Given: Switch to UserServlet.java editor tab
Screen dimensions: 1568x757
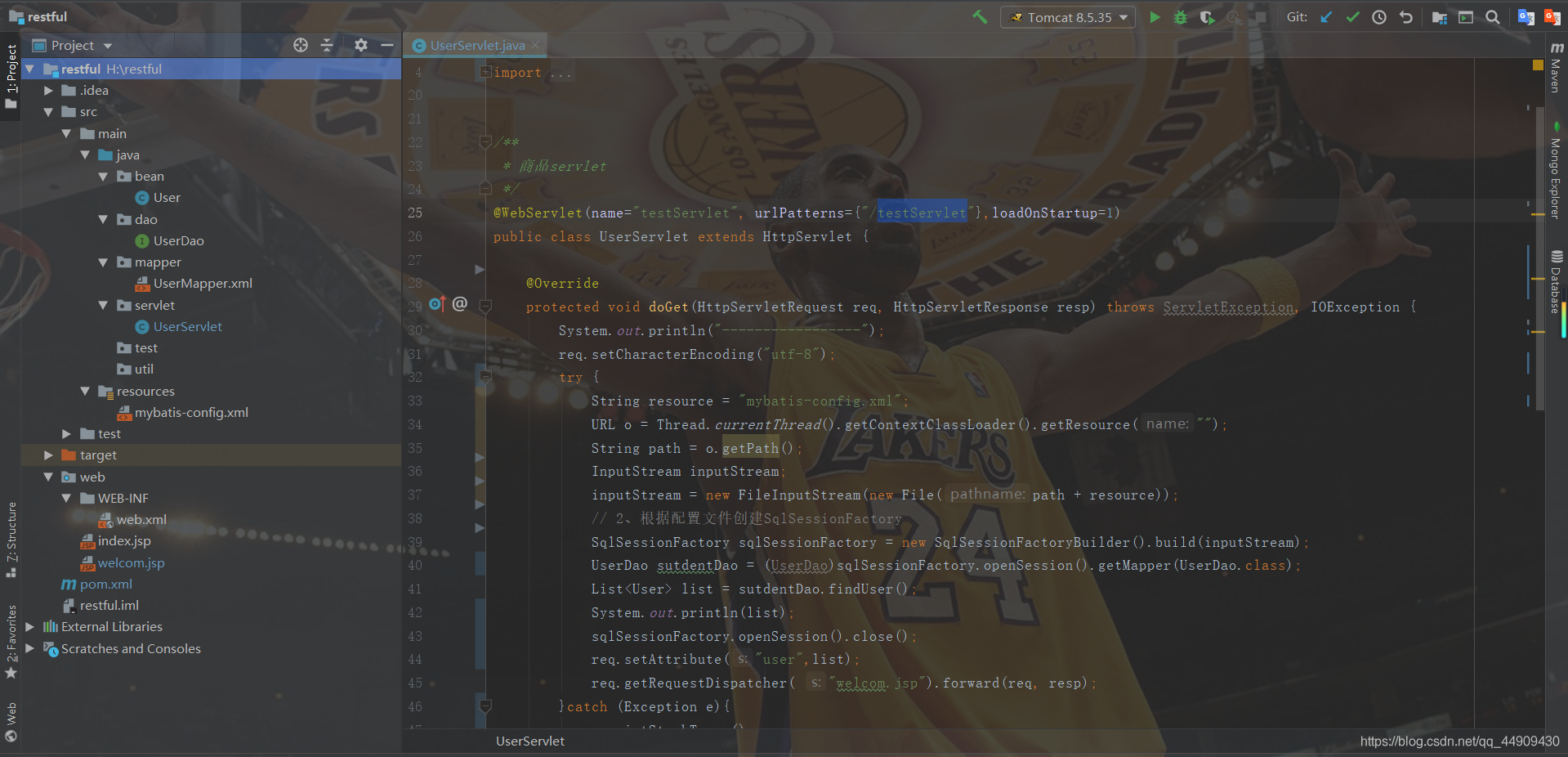Looking at the screenshot, I should click(477, 46).
